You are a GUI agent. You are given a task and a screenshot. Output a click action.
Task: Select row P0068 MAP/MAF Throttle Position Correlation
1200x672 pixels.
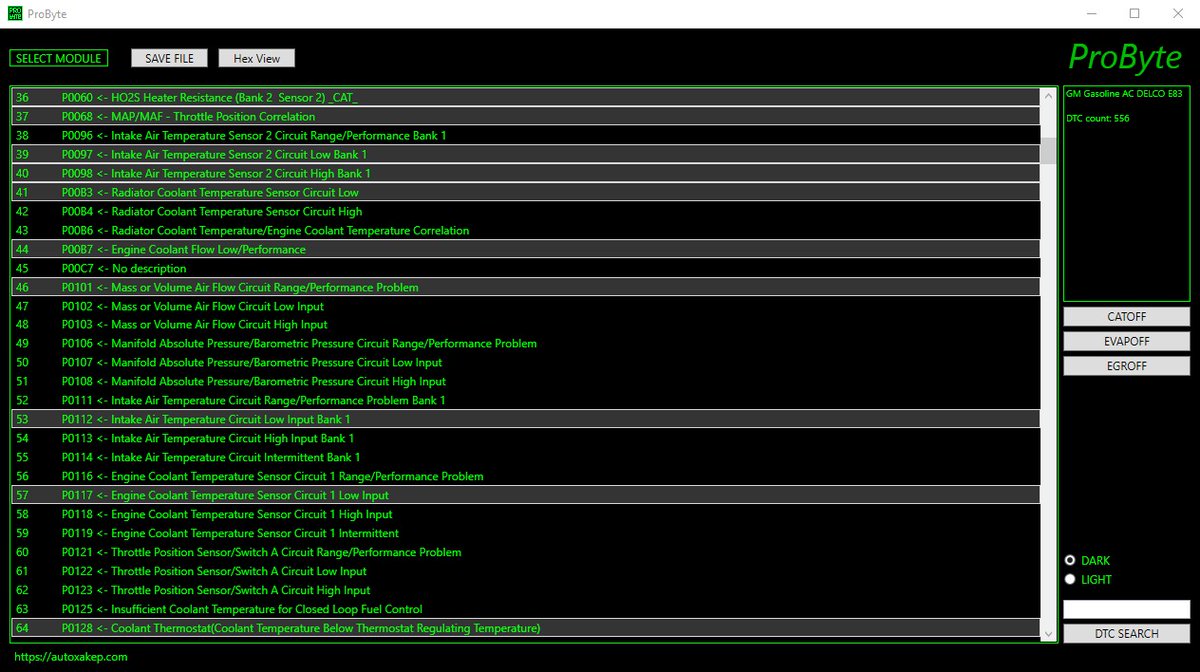click(x=526, y=116)
